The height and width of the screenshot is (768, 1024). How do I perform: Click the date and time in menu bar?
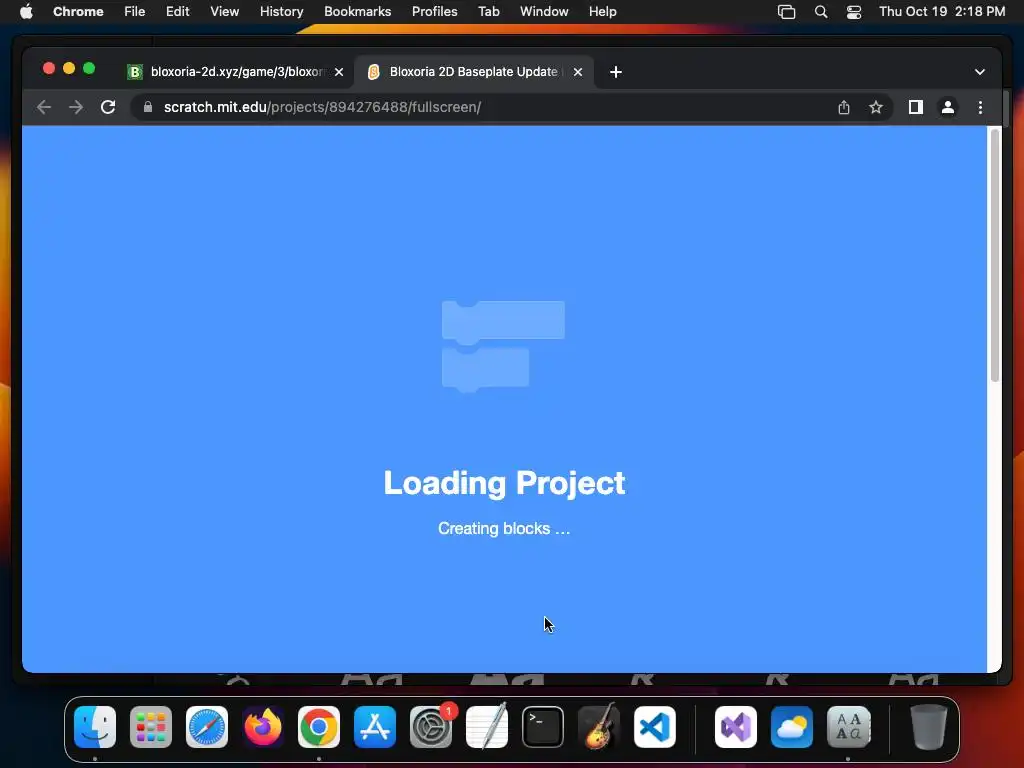pyautogui.click(x=942, y=12)
